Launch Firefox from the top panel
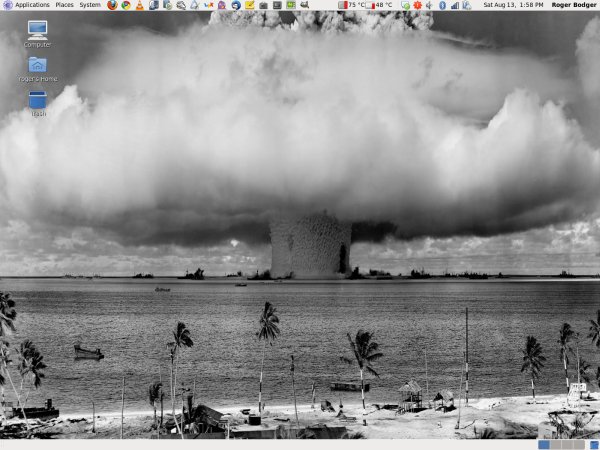The height and width of the screenshot is (450, 600). tap(112, 5)
